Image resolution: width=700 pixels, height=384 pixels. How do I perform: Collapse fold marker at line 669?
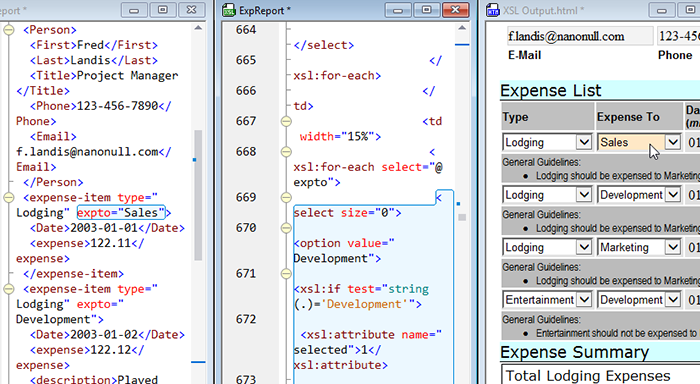tap(286, 197)
